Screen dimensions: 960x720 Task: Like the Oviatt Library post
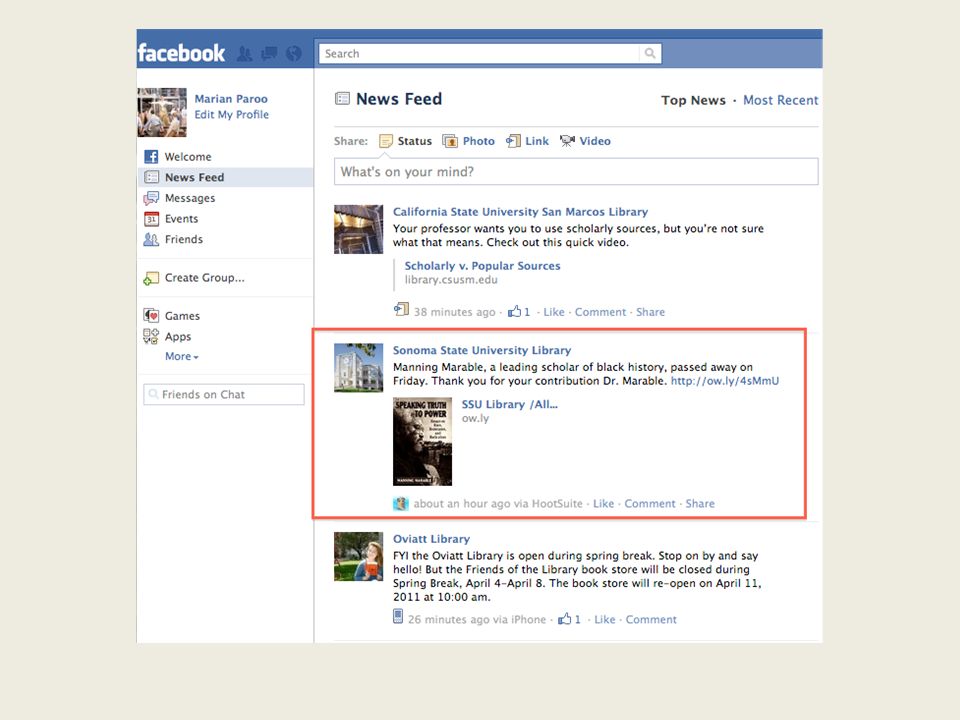[x=605, y=620]
